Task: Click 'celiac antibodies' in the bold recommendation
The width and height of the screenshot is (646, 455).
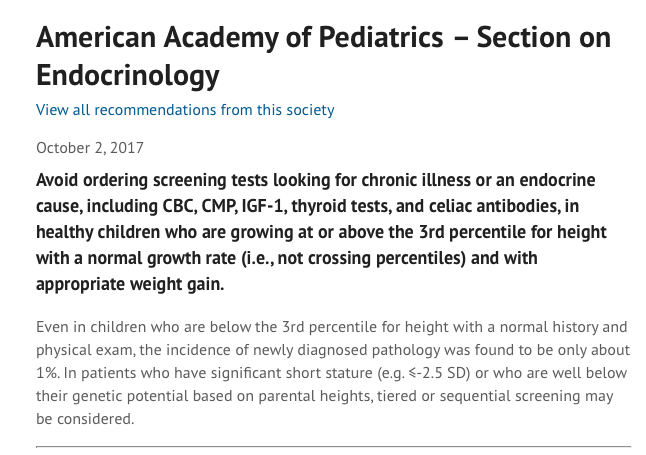Action: tap(494, 206)
